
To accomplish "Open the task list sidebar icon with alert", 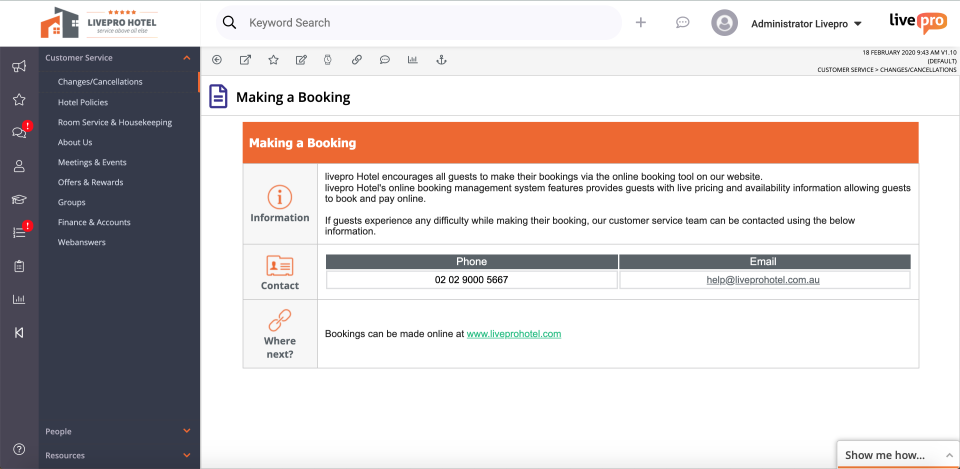I will (x=20, y=232).
